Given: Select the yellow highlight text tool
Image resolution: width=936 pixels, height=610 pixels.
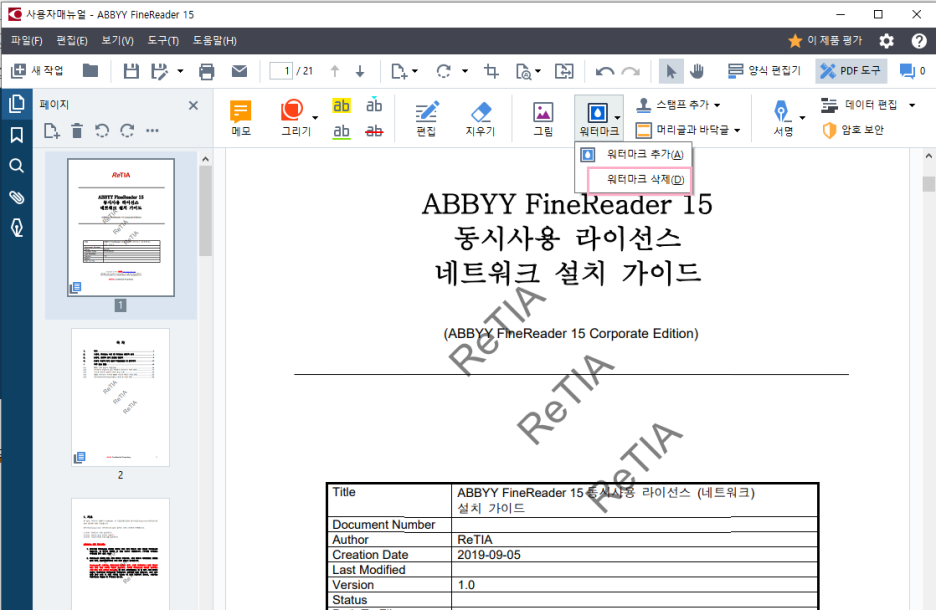Looking at the screenshot, I should click(x=341, y=105).
